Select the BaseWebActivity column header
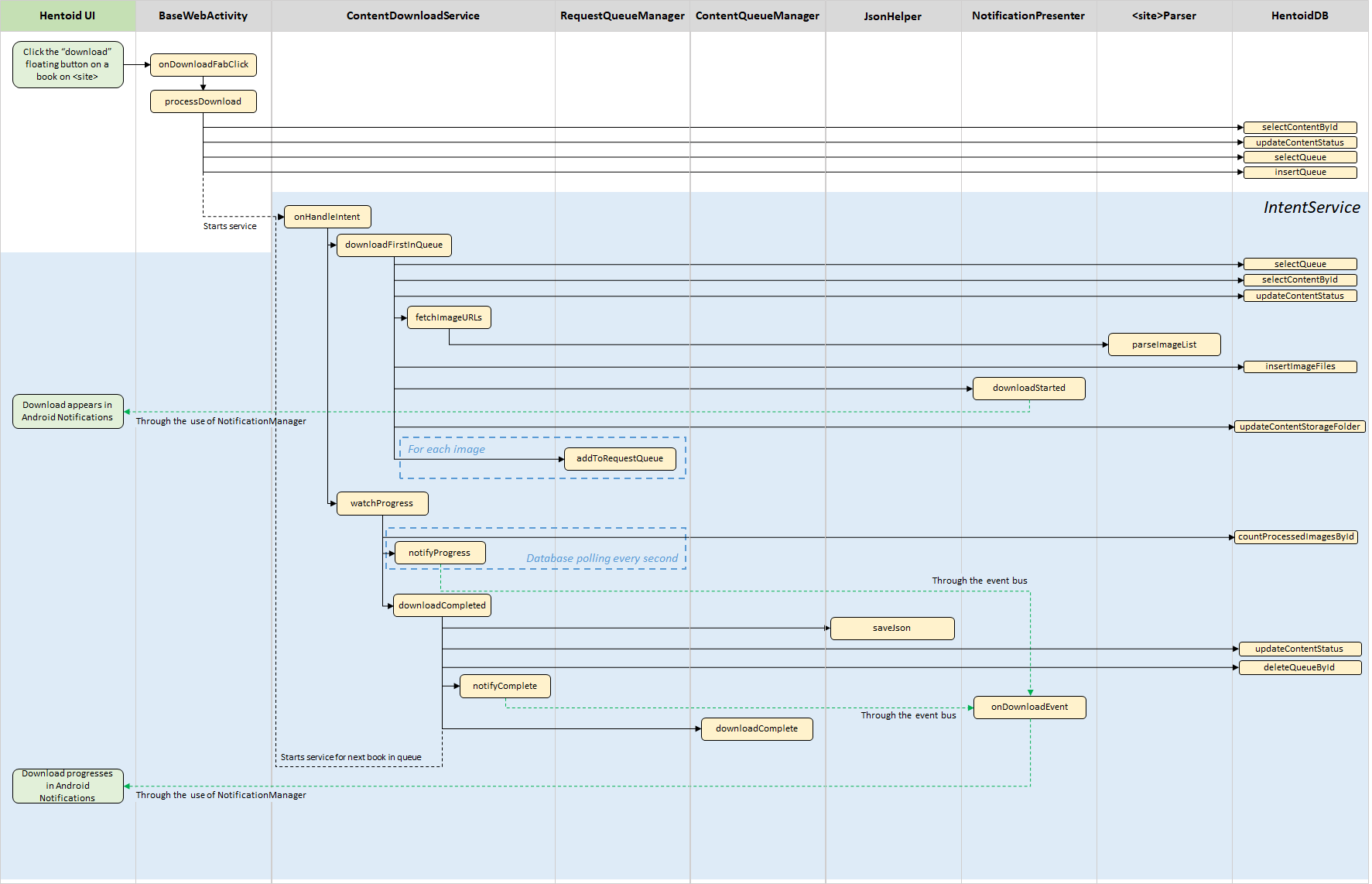The image size is (1372, 884). pyautogui.click(x=204, y=15)
